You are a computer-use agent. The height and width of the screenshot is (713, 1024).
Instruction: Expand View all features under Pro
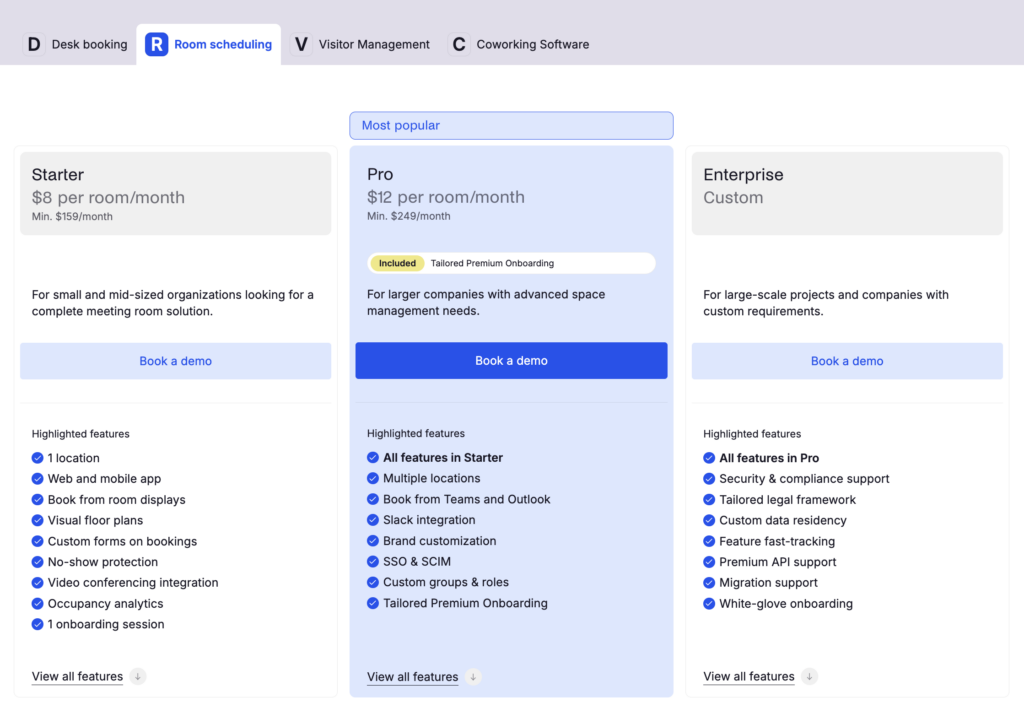(x=412, y=677)
